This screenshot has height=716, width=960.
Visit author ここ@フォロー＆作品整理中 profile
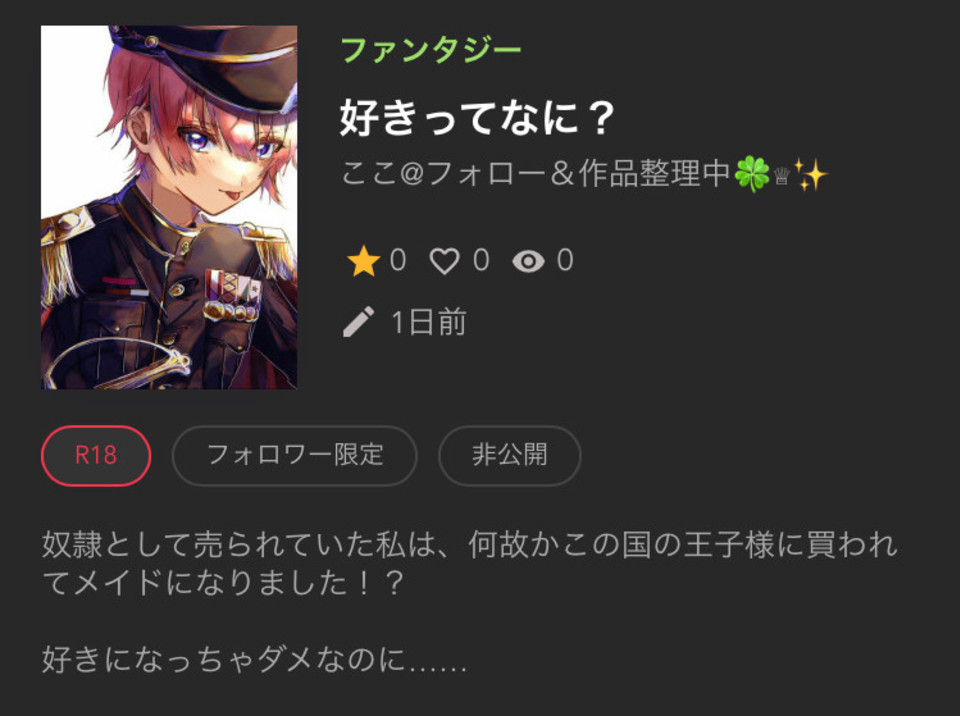(536, 174)
